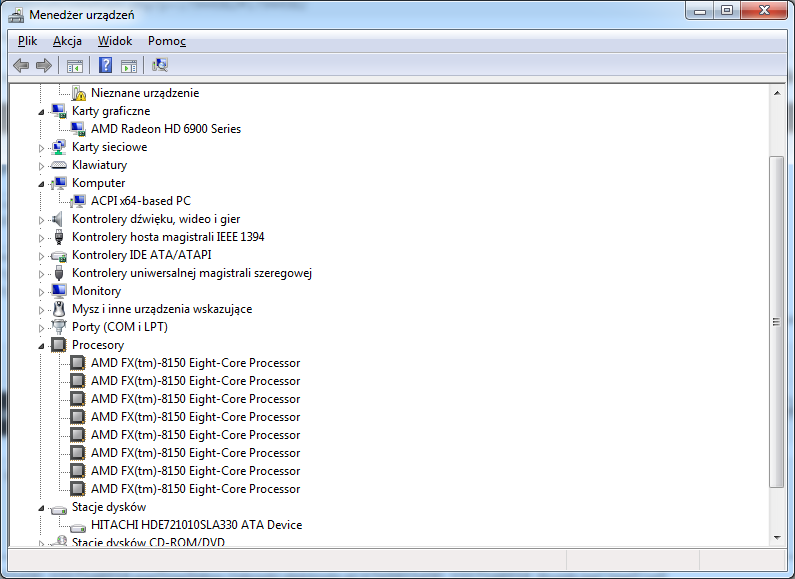Viewport: 795px width, 579px height.
Task: Select the Nieznane urządzenie entry
Action: coord(145,93)
